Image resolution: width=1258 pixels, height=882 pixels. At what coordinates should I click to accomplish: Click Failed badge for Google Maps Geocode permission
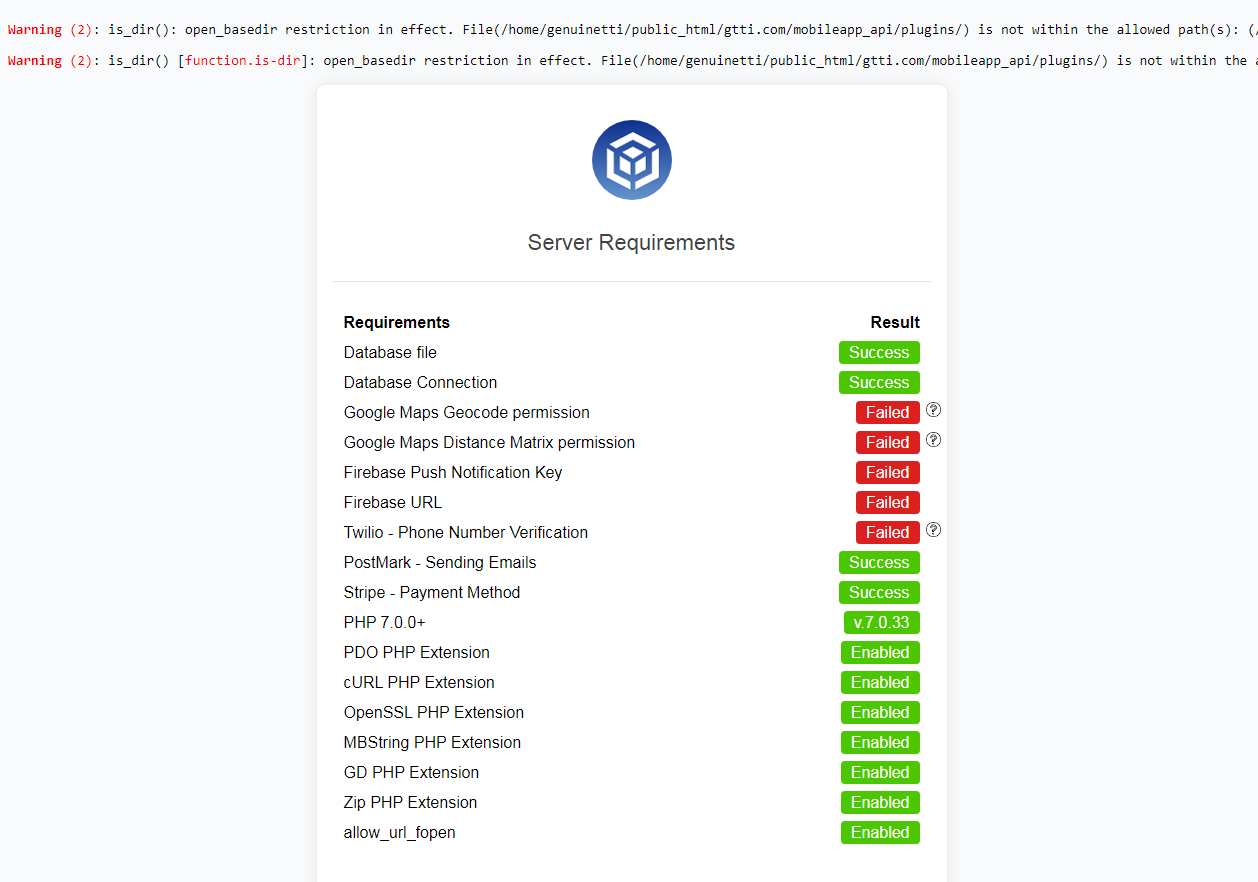(x=887, y=412)
